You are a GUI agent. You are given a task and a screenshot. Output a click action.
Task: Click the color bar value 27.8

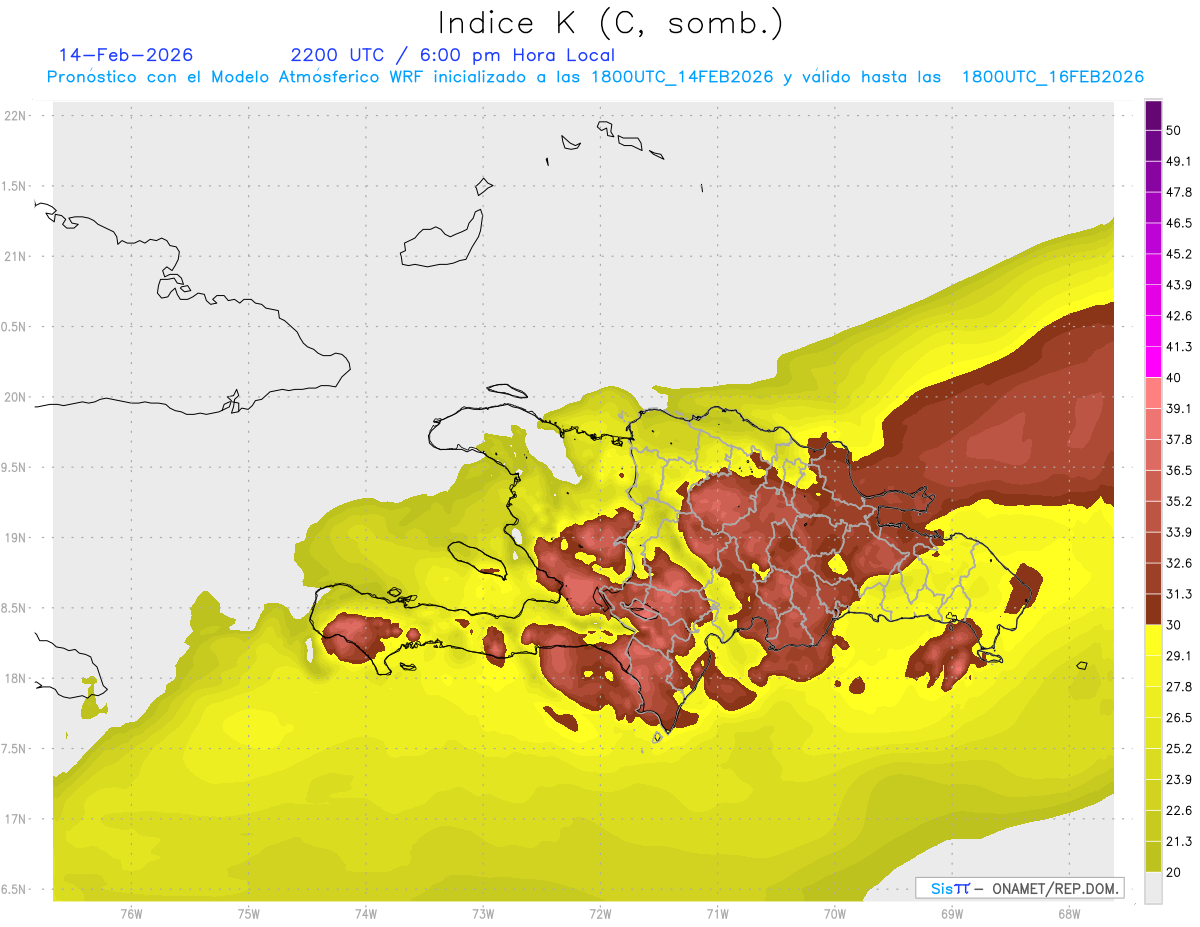pyautogui.click(x=1179, y=687)
